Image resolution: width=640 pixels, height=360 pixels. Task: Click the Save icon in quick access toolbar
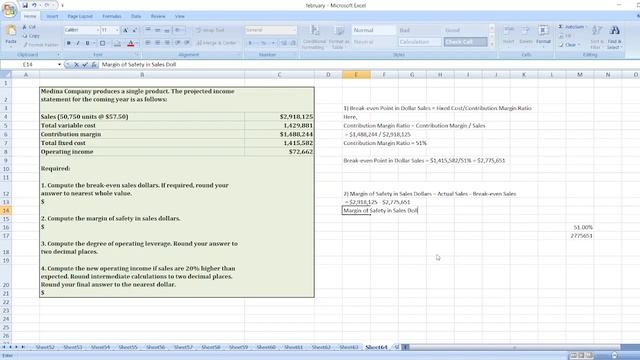25,5
